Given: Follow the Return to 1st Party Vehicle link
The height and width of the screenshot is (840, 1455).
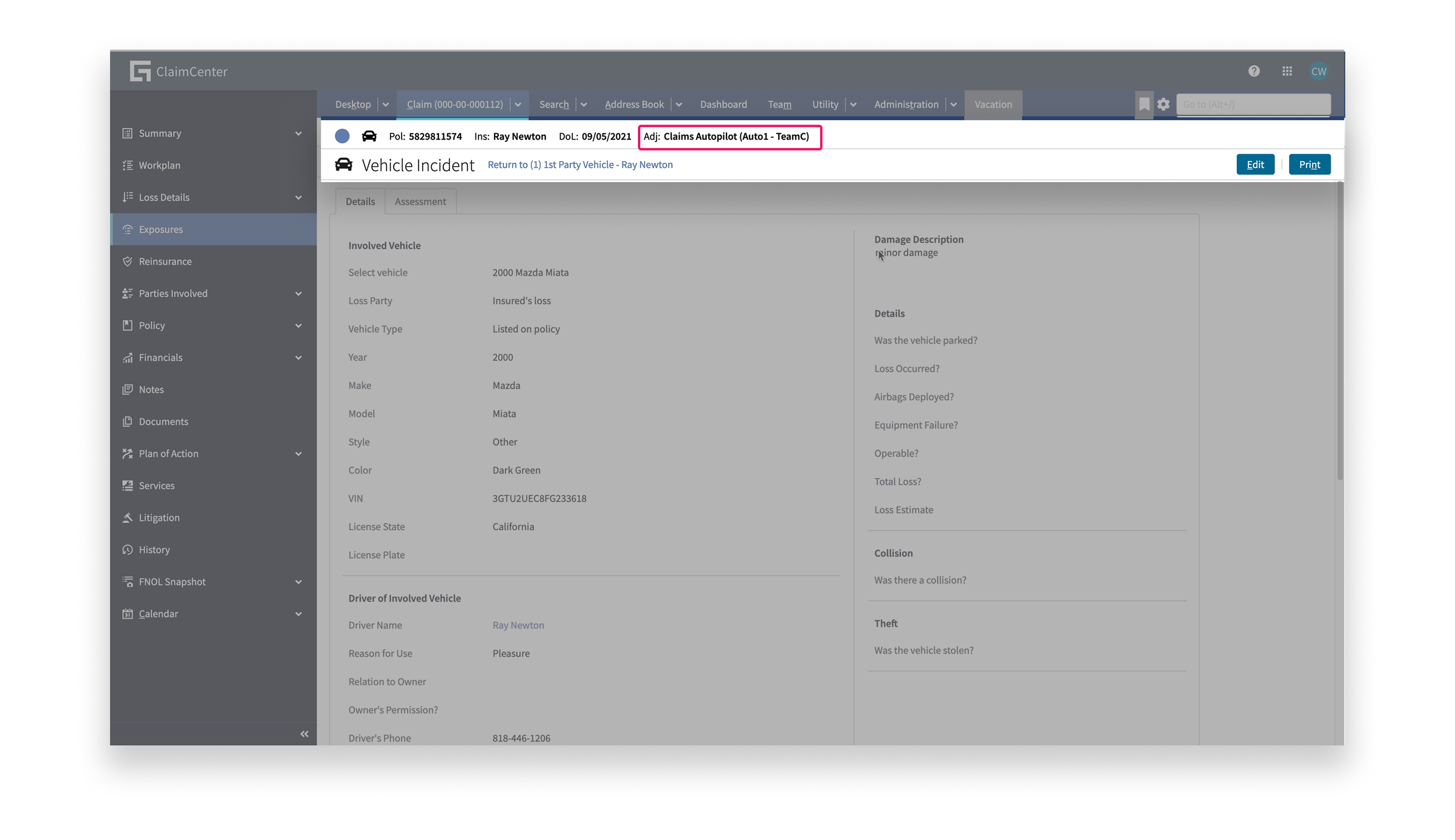Looking at the screenshot, I should pos(580,165).
